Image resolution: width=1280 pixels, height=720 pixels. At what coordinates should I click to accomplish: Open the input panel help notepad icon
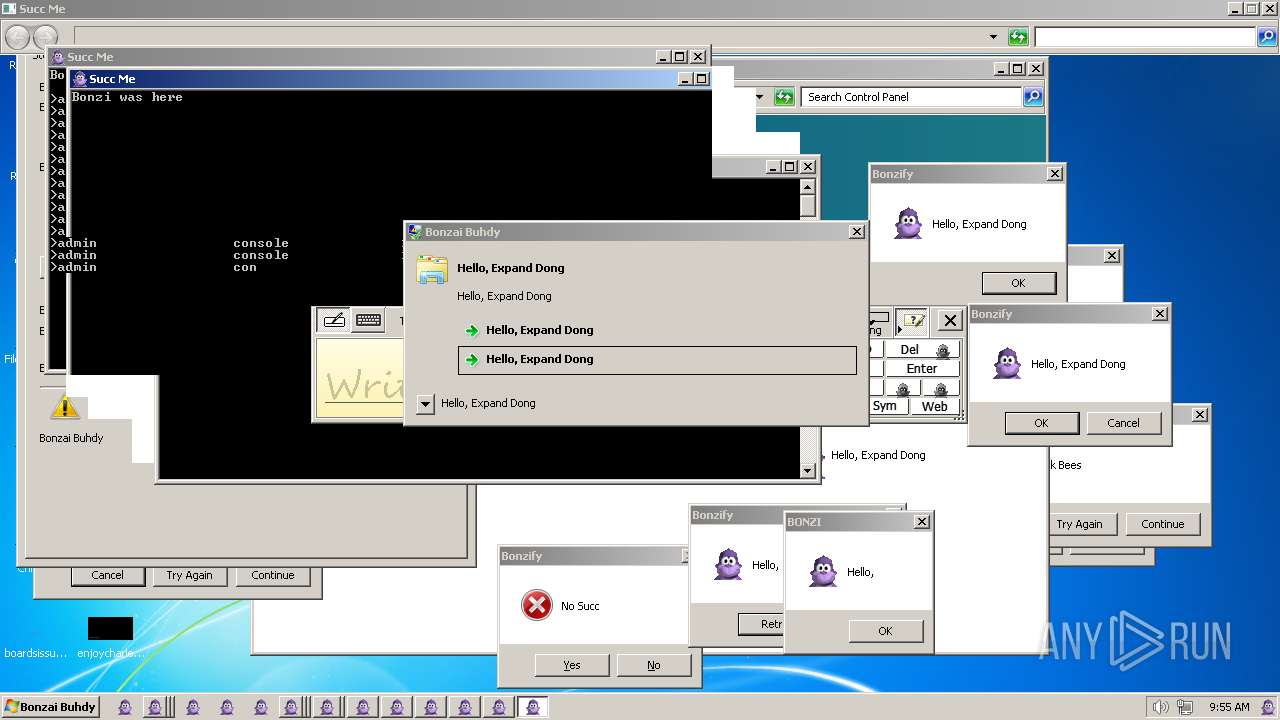pos(911,321)
